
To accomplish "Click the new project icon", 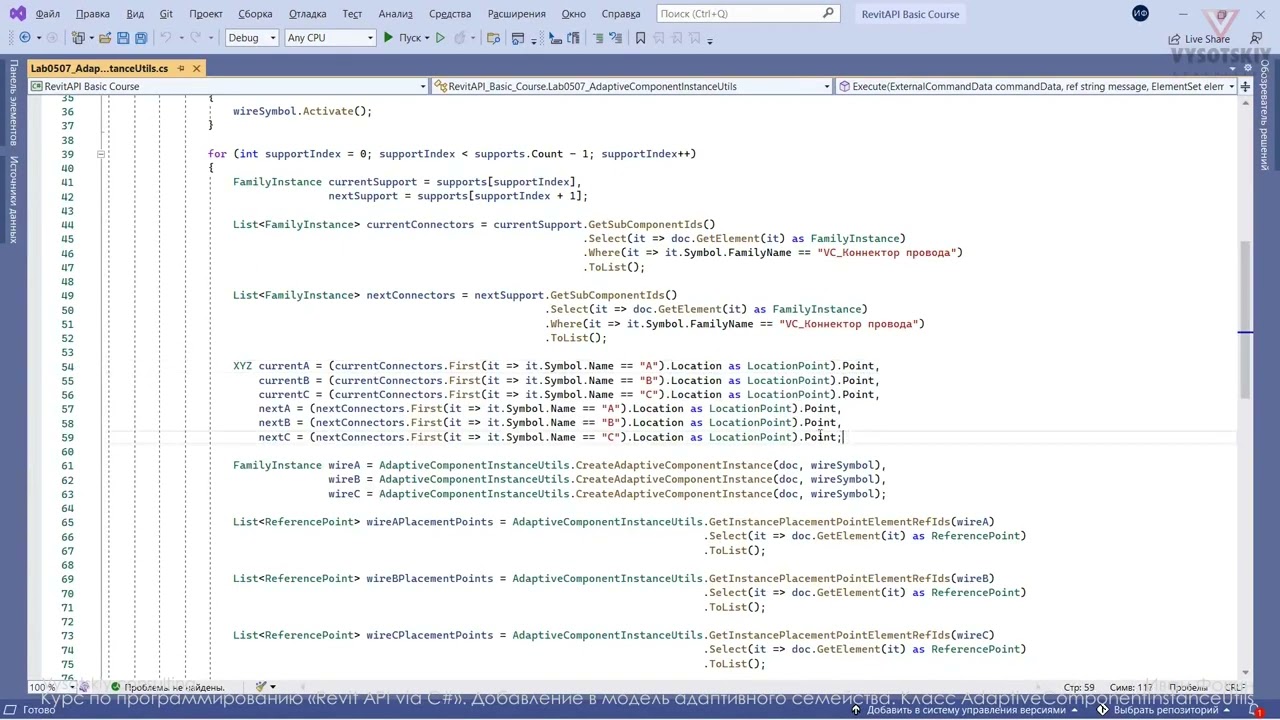I will 79,38.
